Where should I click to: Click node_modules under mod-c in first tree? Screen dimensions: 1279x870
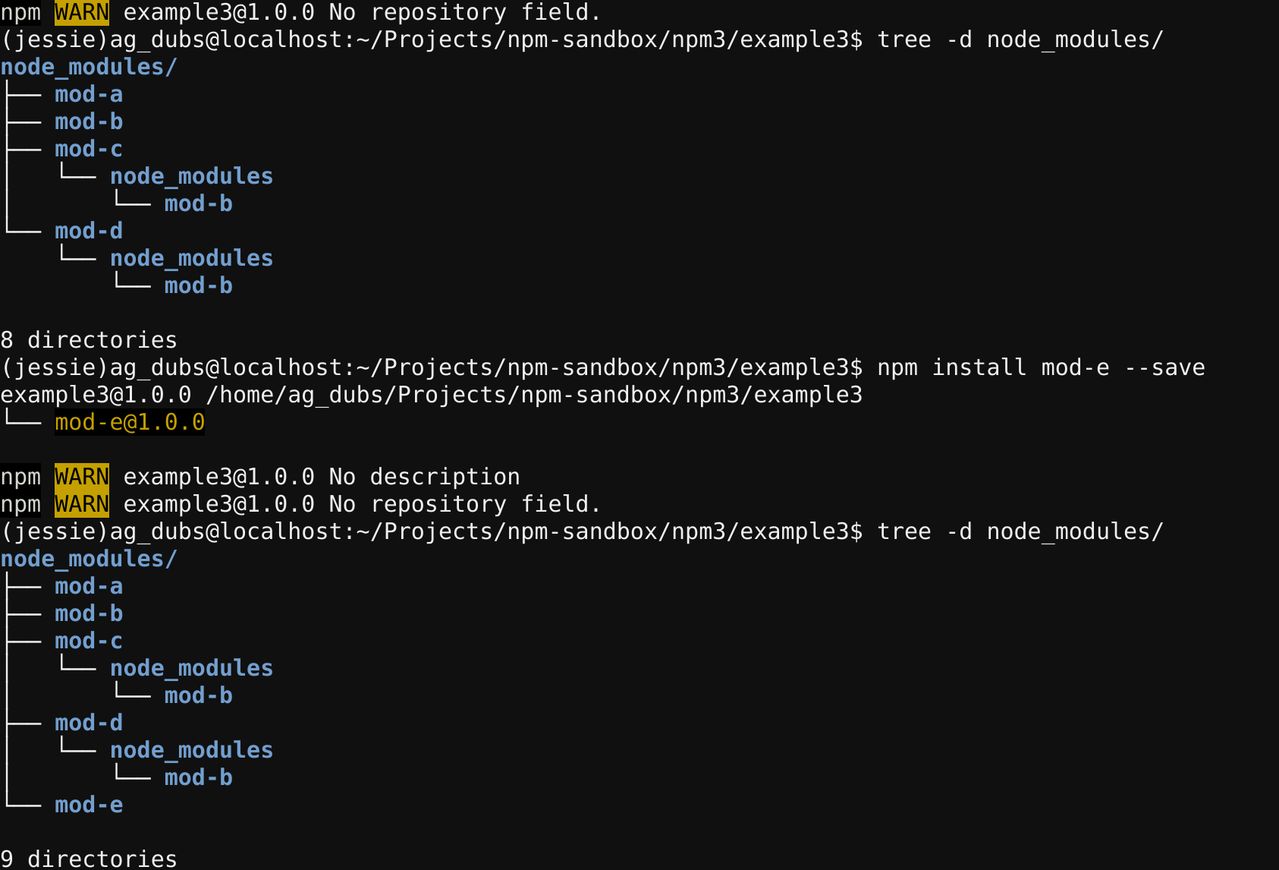(x=191, y=176)
